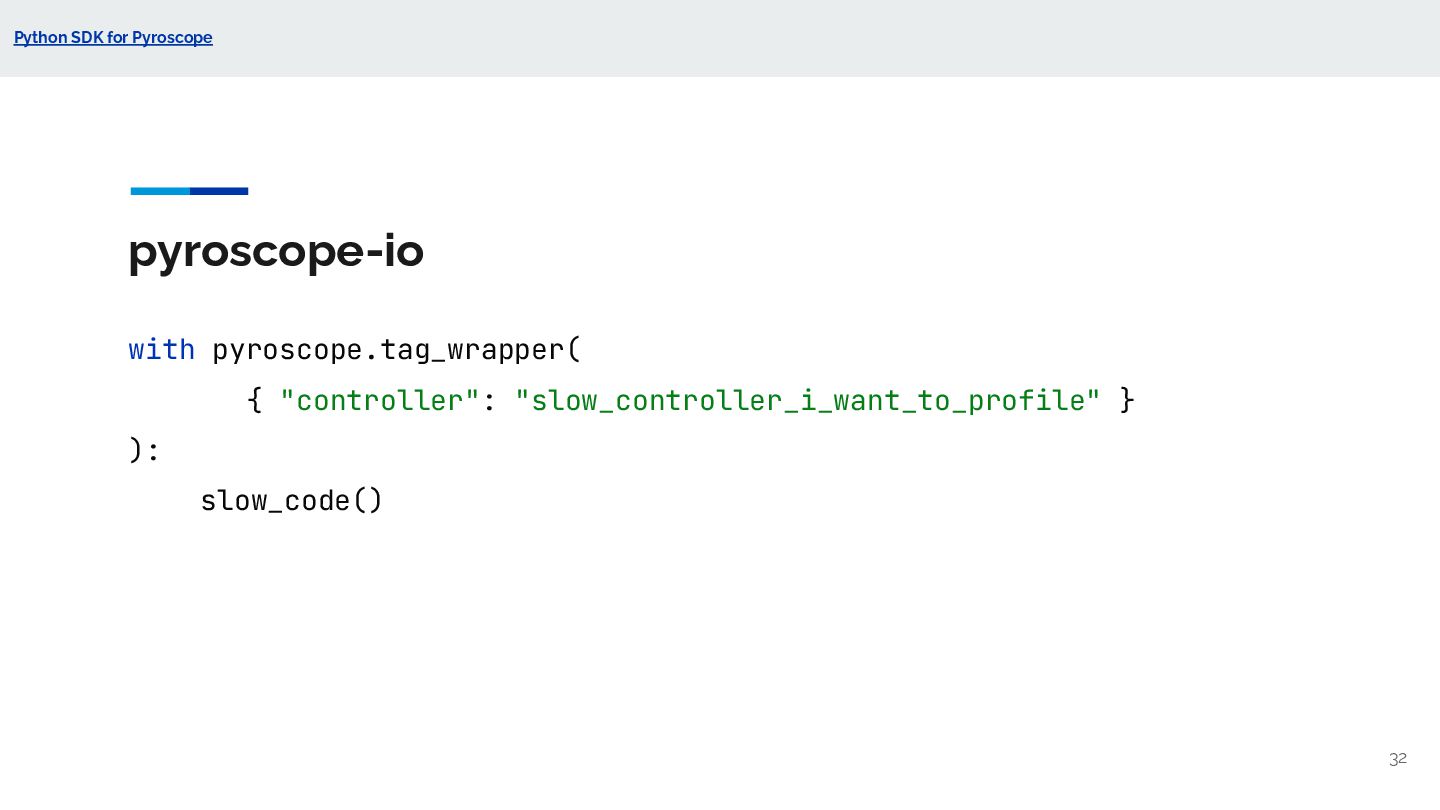Click the pyroscope-io slide title
Viewport: 1440px width, 810px height.
276,251
